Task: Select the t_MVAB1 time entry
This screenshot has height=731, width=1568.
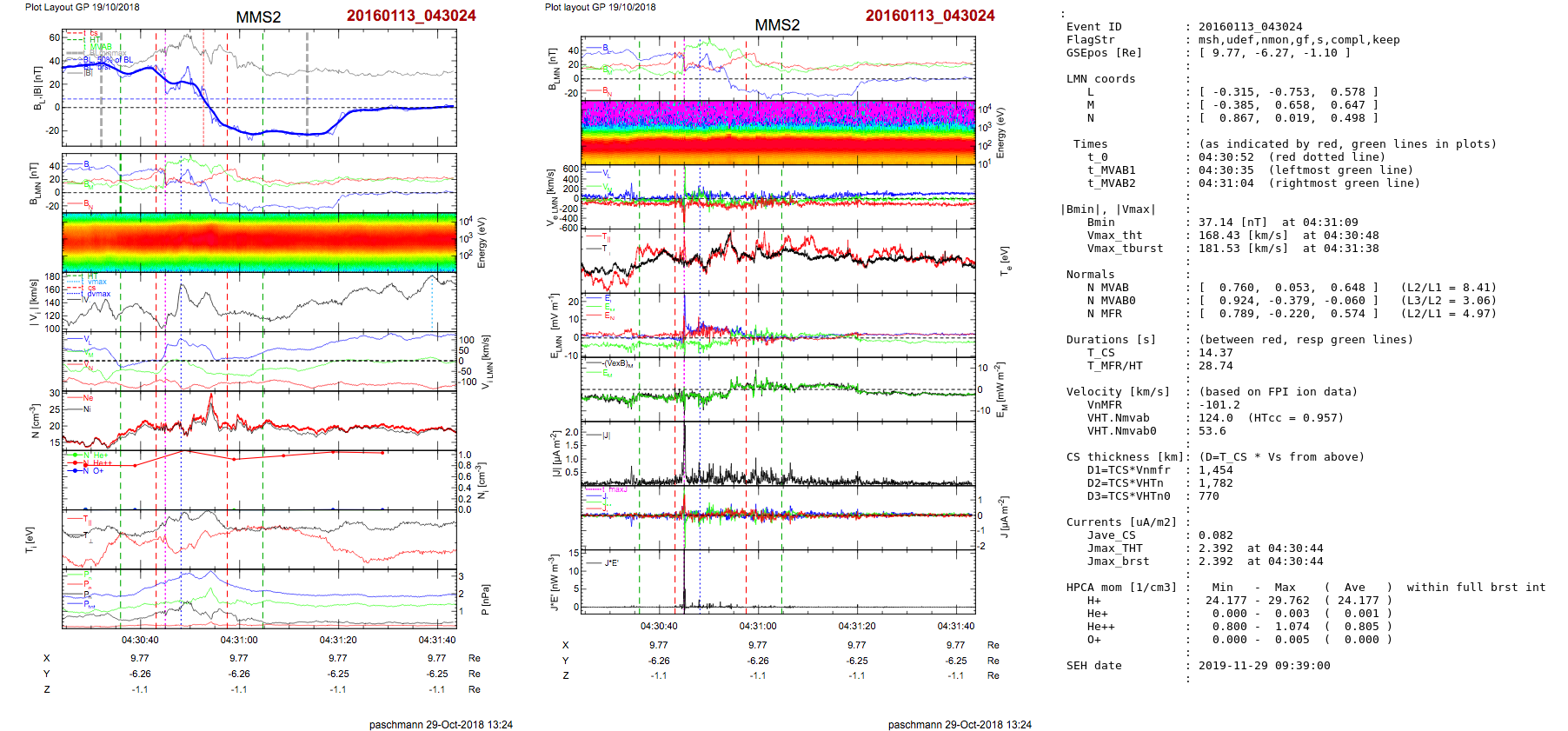Action: pyautogui.click(x=1111, y=170)
